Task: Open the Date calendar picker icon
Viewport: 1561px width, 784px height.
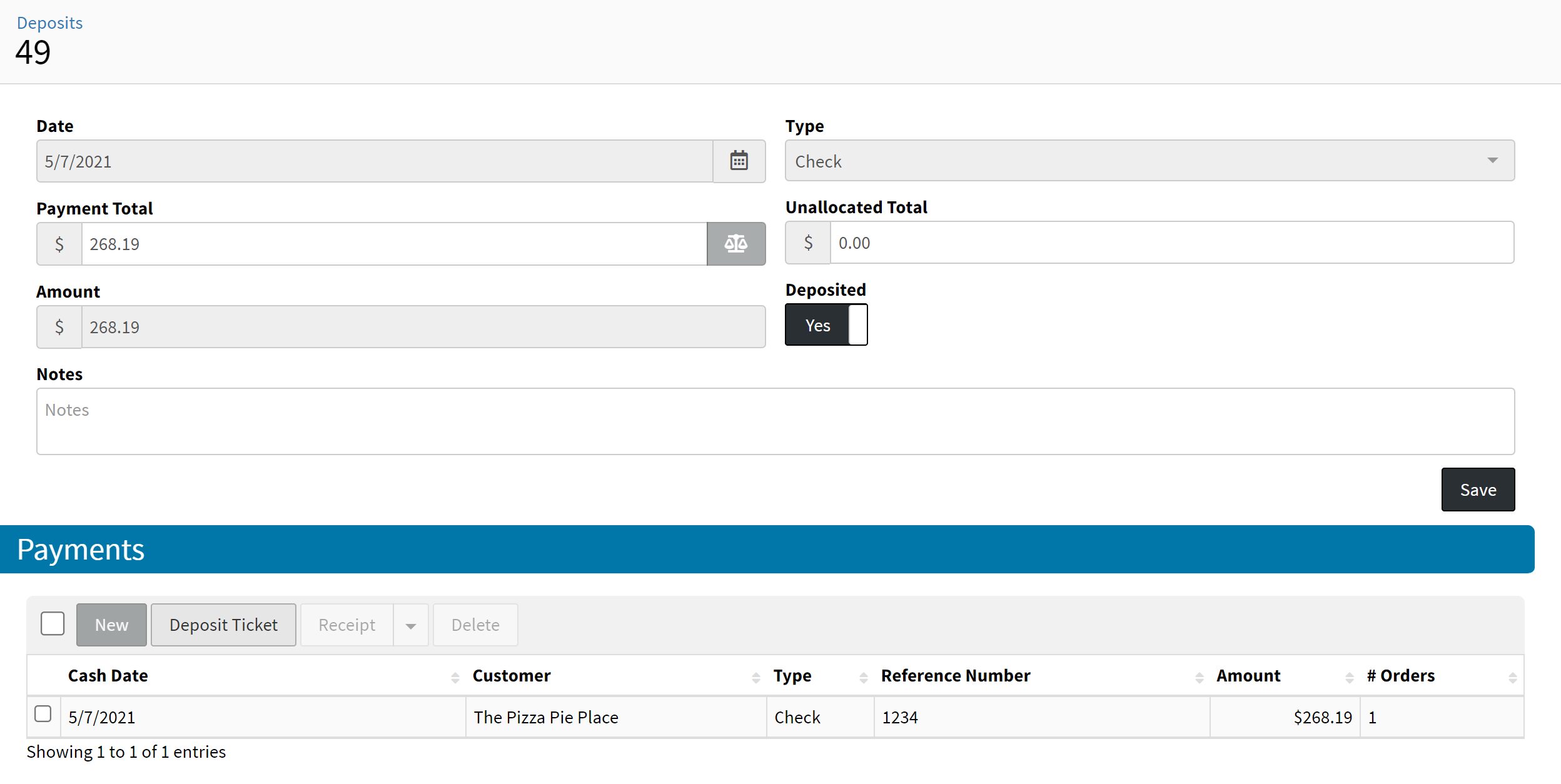Action: 739,161
